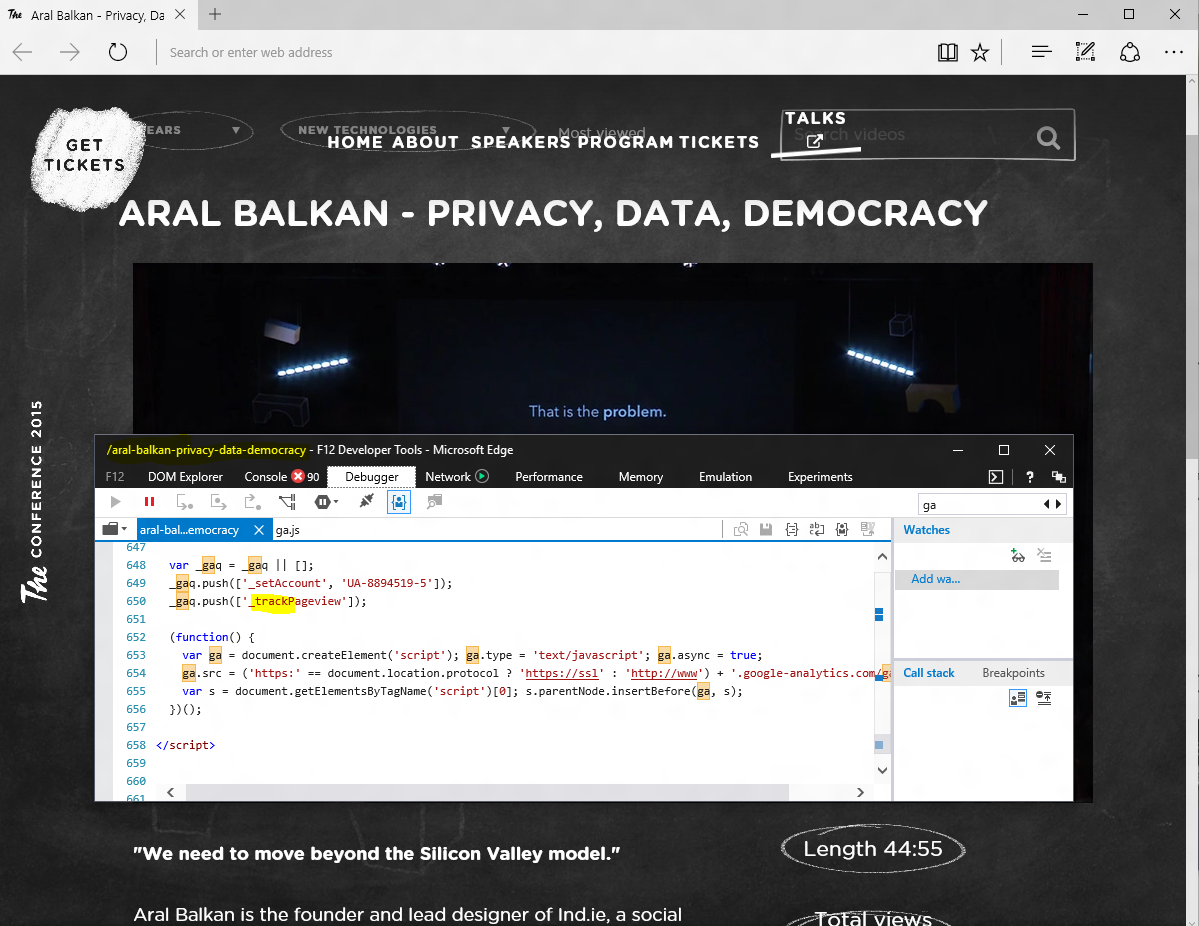Click the Break on new worker icon
Screen dimensions: 1199x926
pos(287,502)
